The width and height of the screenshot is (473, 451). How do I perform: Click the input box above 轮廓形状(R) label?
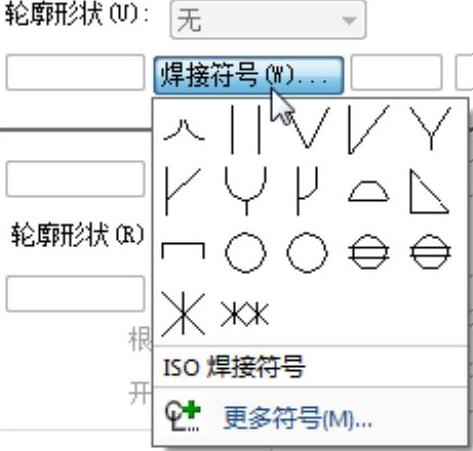(x=75, y=179)
